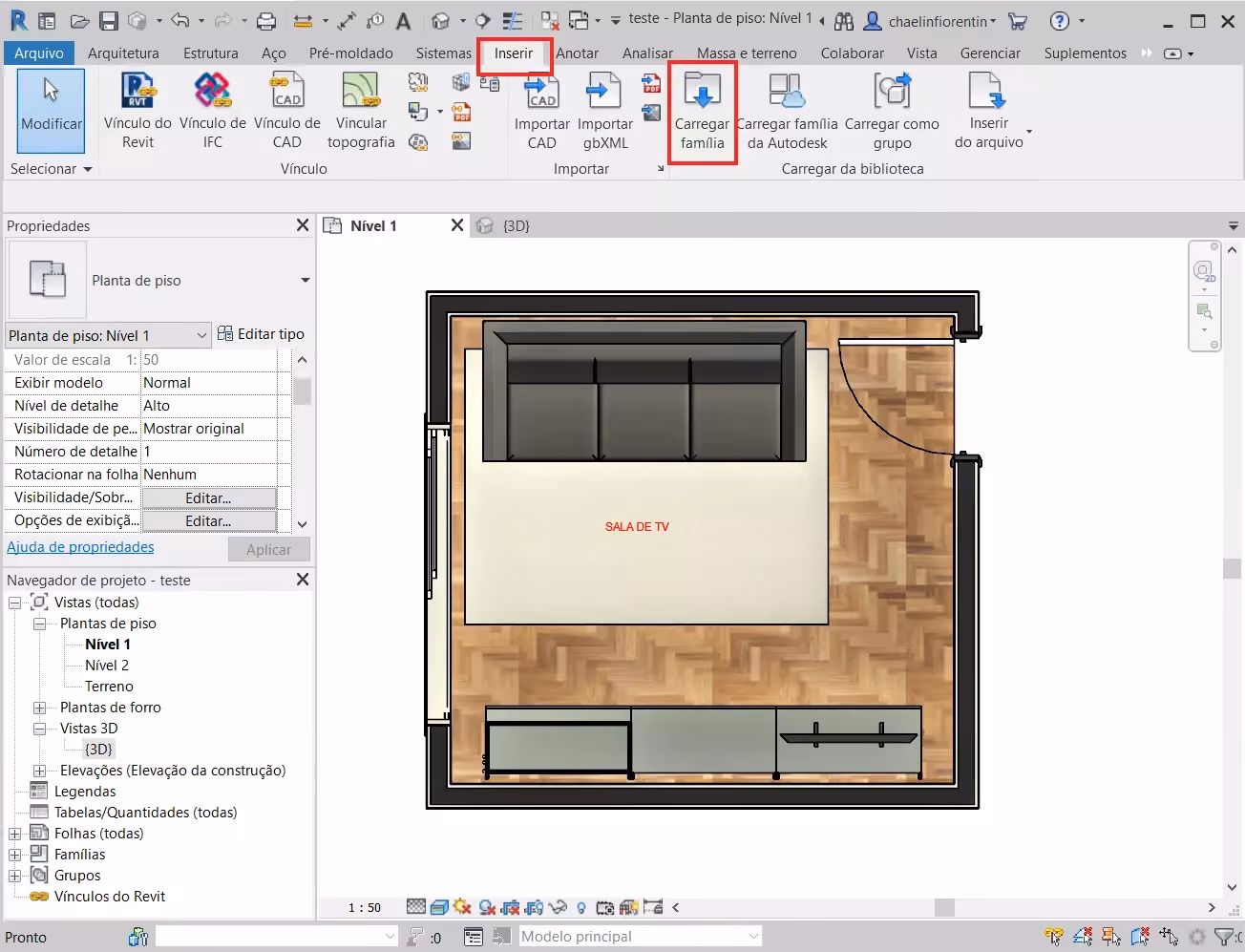Close the Nível 1 view tab
Image resolution: width=1245 pixels, height=952 pixels.
pos(457,225)
